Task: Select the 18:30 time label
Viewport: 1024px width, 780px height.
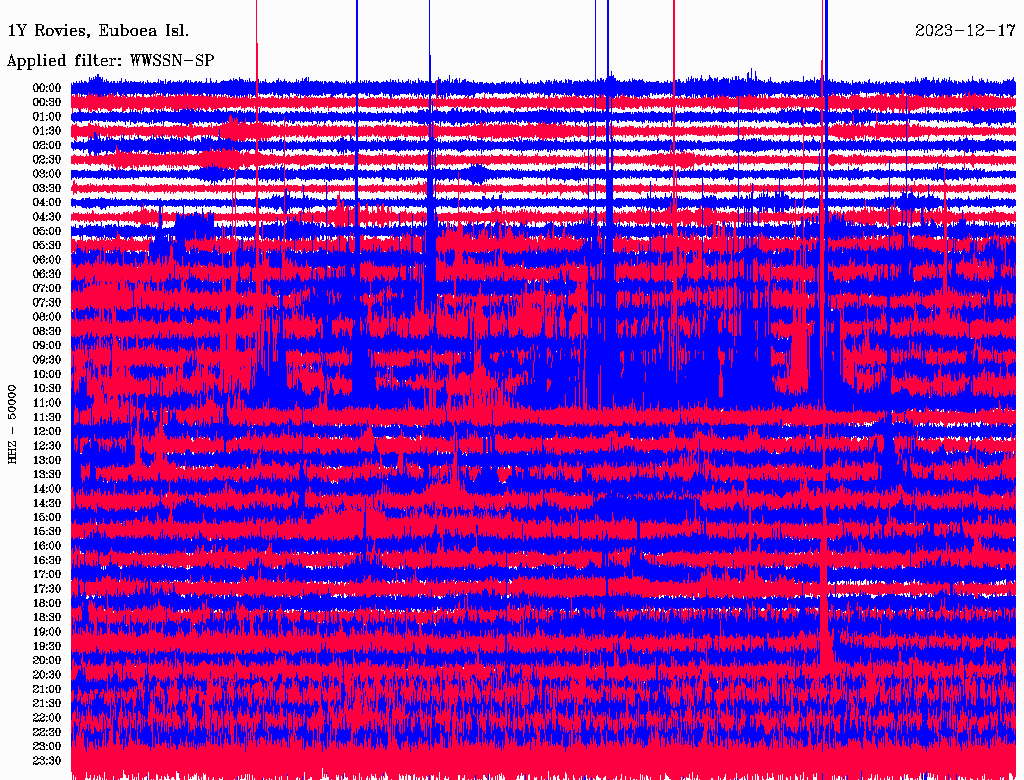Action: pos(47,618)
